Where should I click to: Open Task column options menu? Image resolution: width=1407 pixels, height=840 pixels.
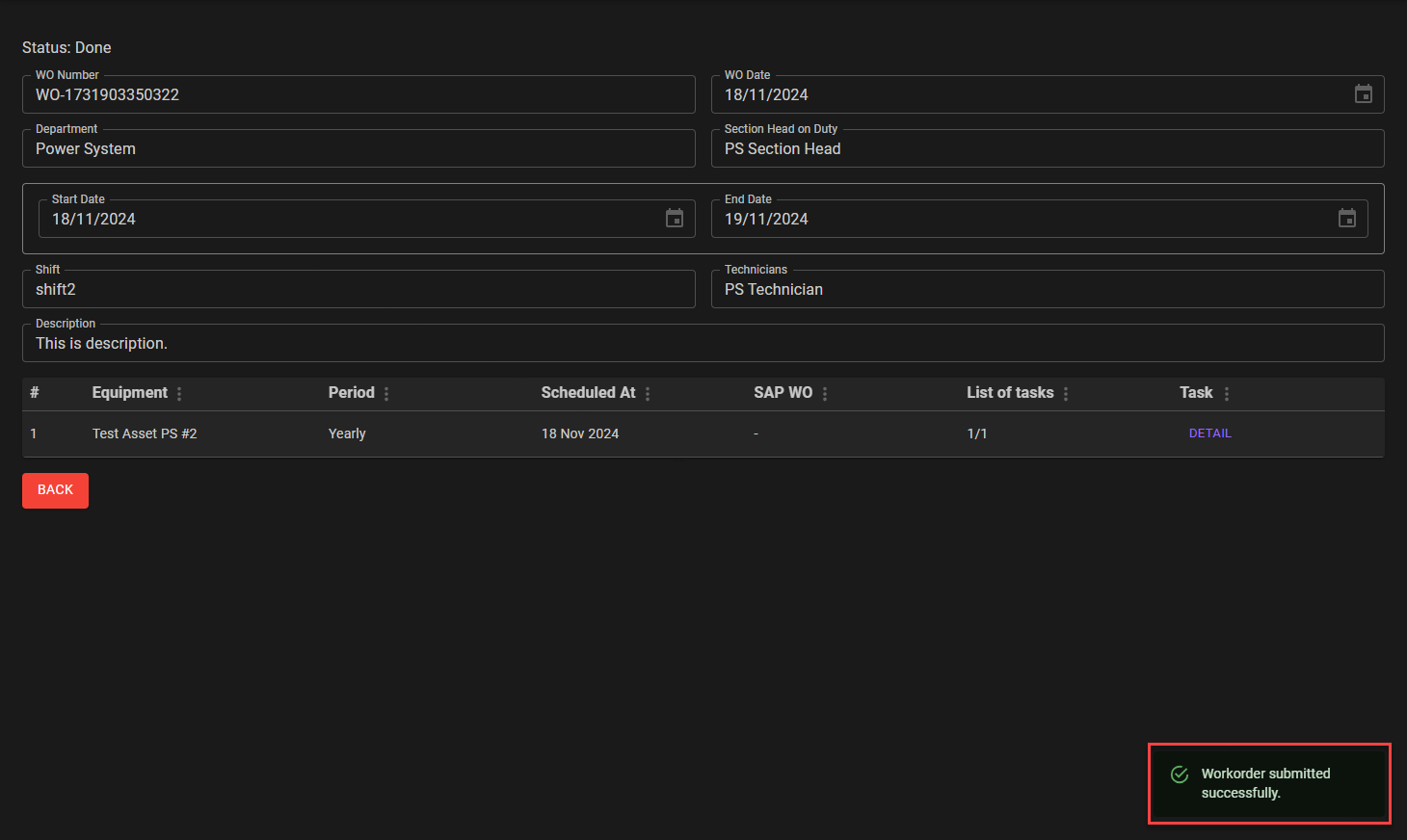pyautogui.click(x=1226, y=394)
